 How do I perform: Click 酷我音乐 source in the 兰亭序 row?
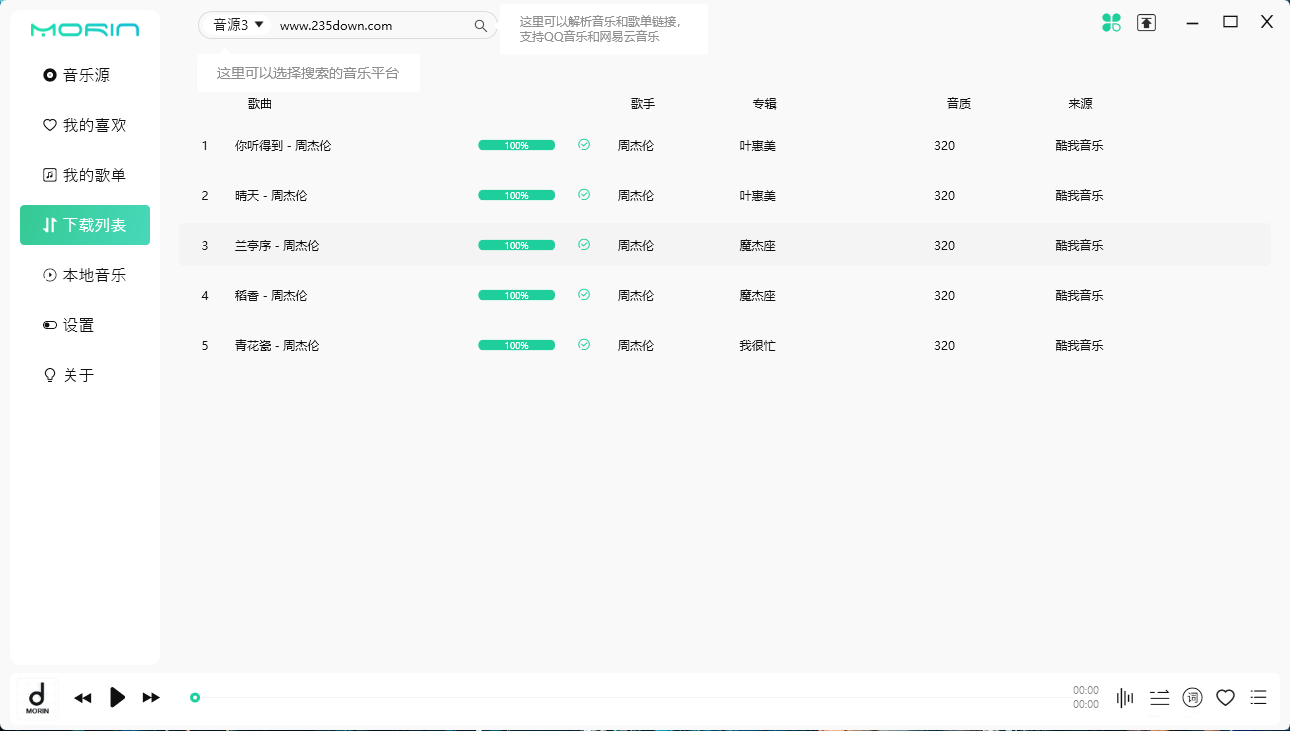tap(1080, 246)
